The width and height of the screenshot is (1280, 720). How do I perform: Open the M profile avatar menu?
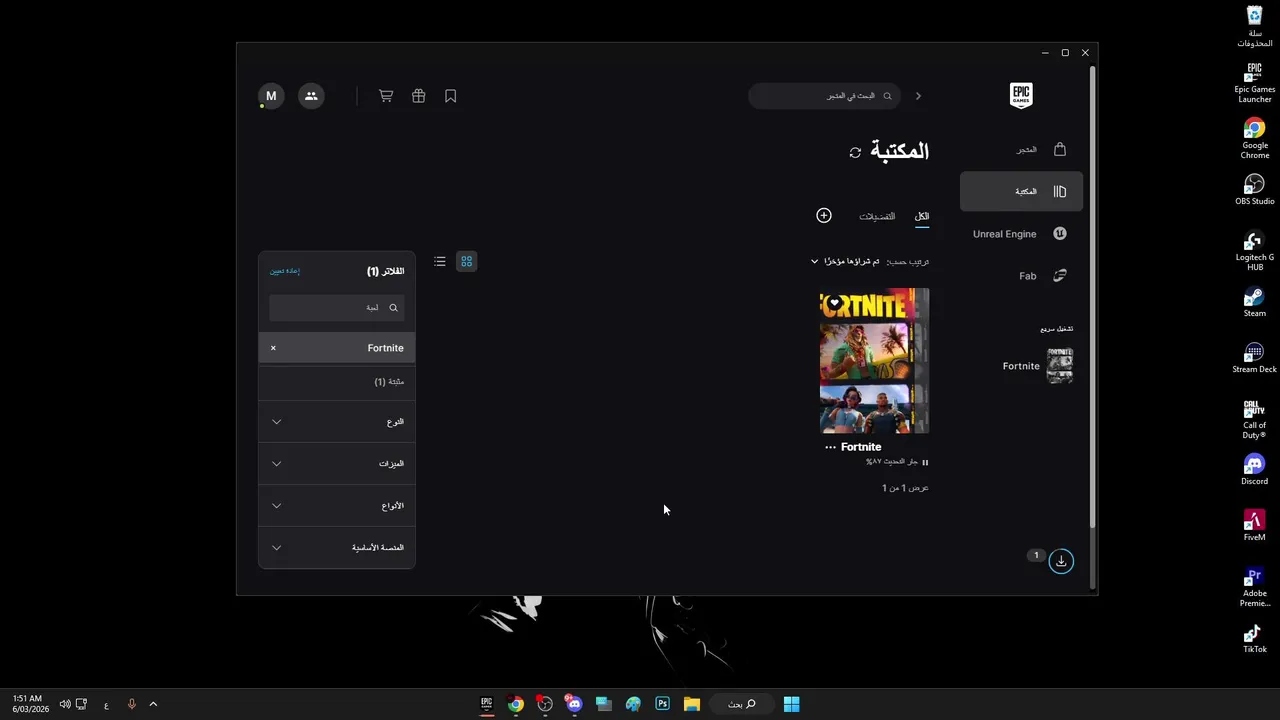271,96
